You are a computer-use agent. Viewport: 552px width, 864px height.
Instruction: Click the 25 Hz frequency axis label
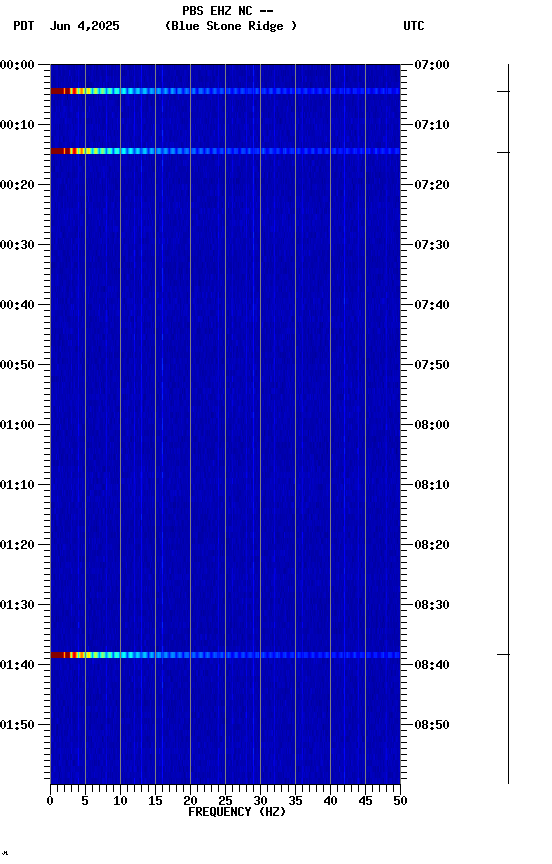point(225,801)
